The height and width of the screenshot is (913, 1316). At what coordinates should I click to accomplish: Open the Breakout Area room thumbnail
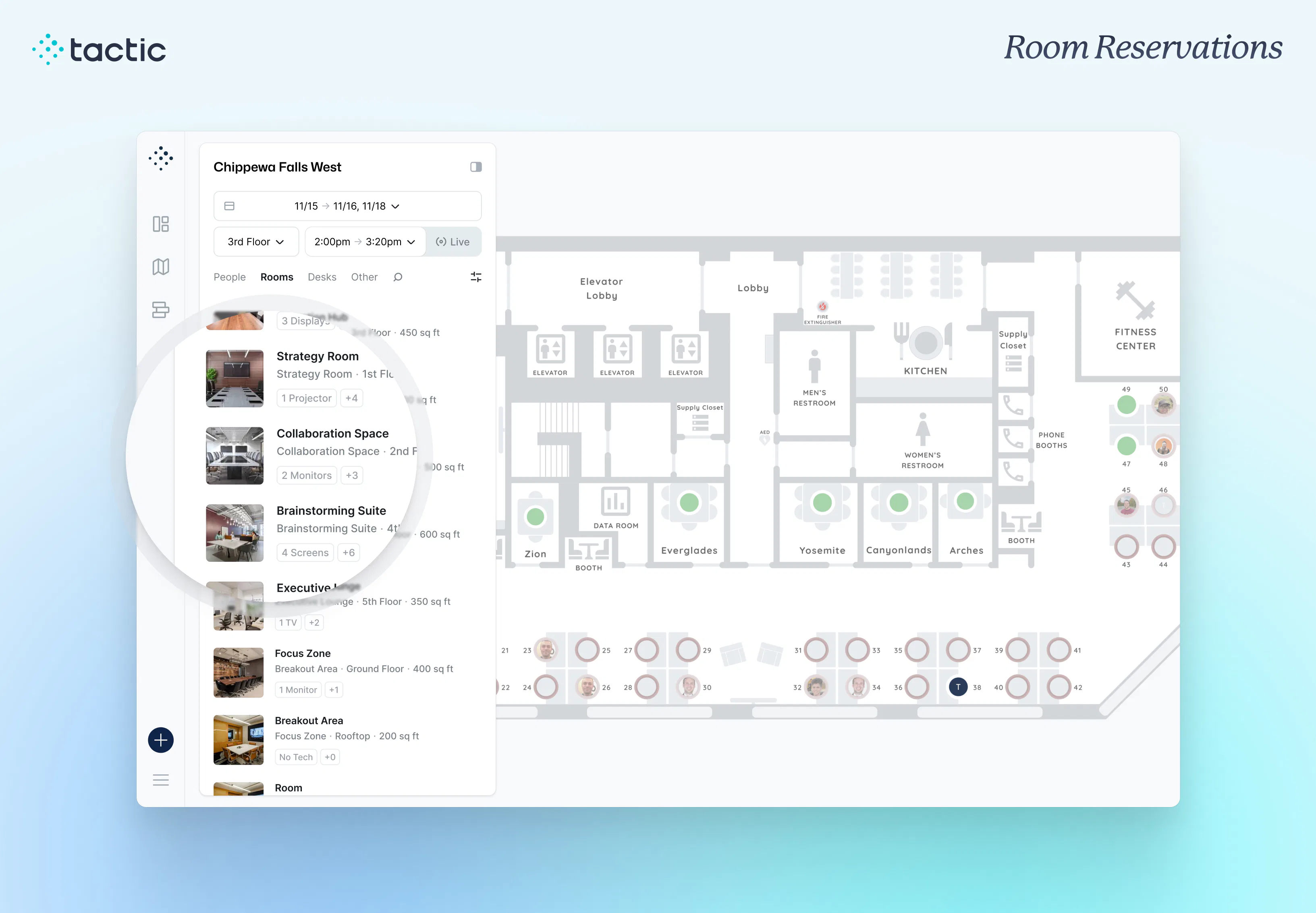click(x=239, y=740)
